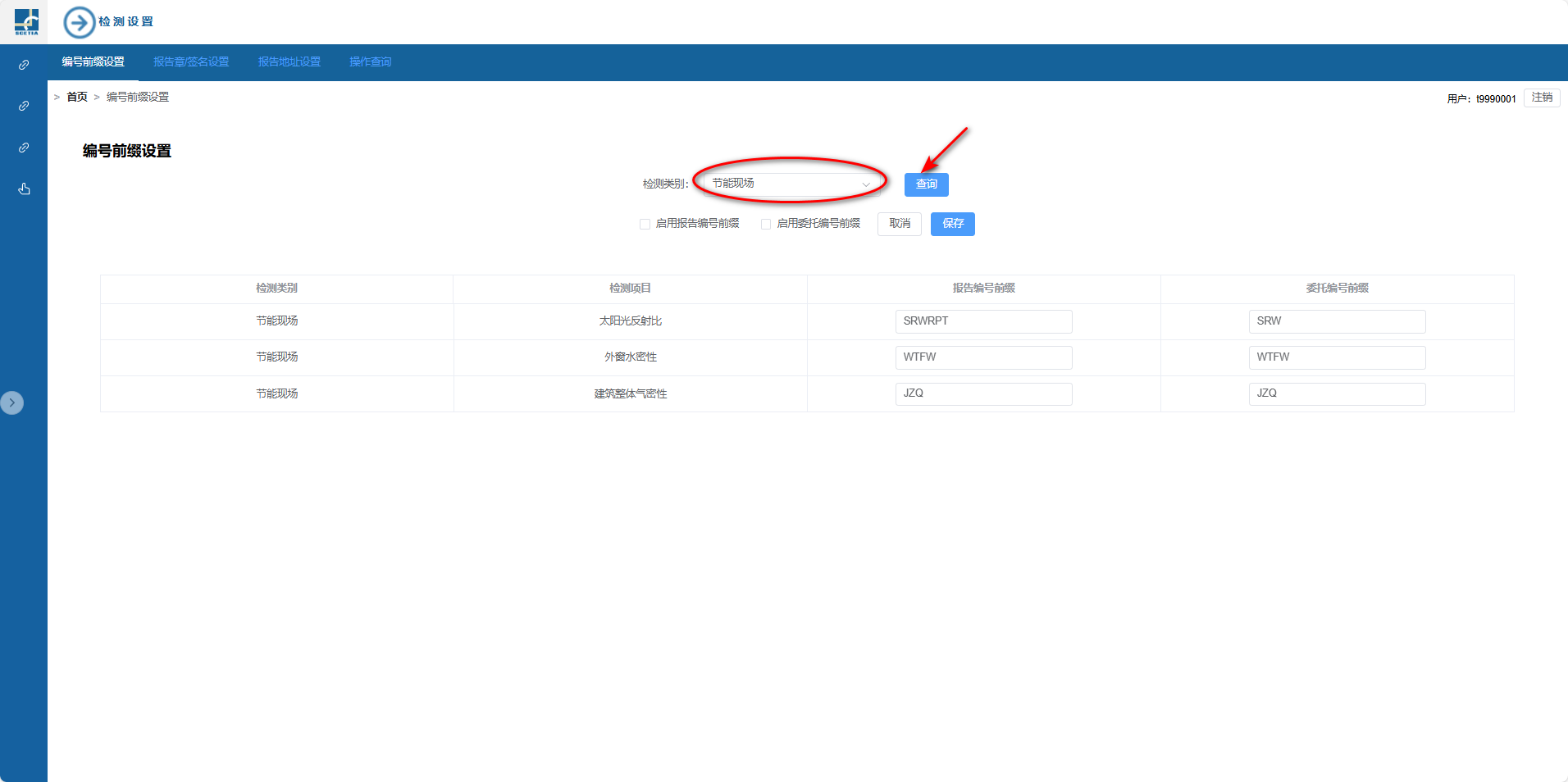Go to 首页 via breadcrumb link
Image resolution: width=1568 pixels, height=782 pixels.
(x=77, y=97)
